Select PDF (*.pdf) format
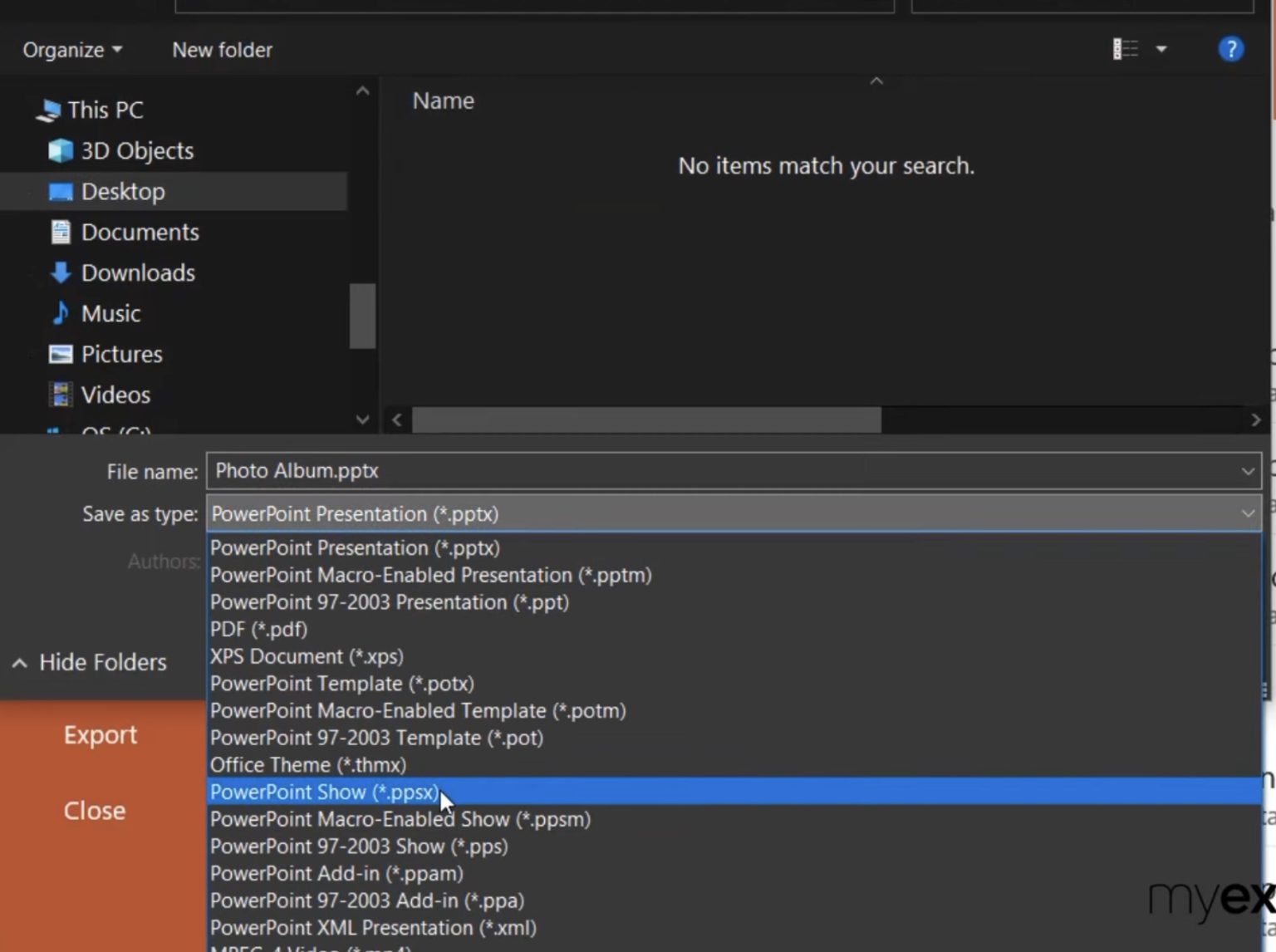Image resolution: width=1276 pixels, height=952 pixels. pos(258,629)
